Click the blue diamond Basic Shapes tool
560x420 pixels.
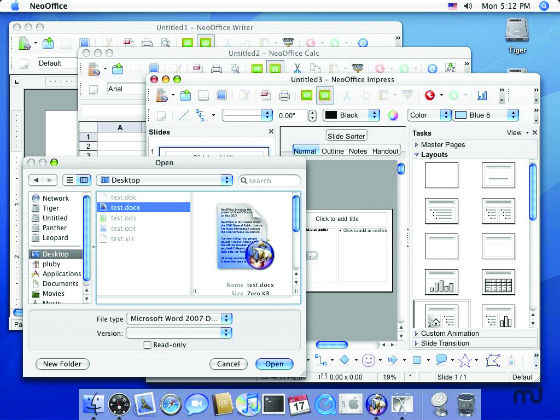coord(344,360)
